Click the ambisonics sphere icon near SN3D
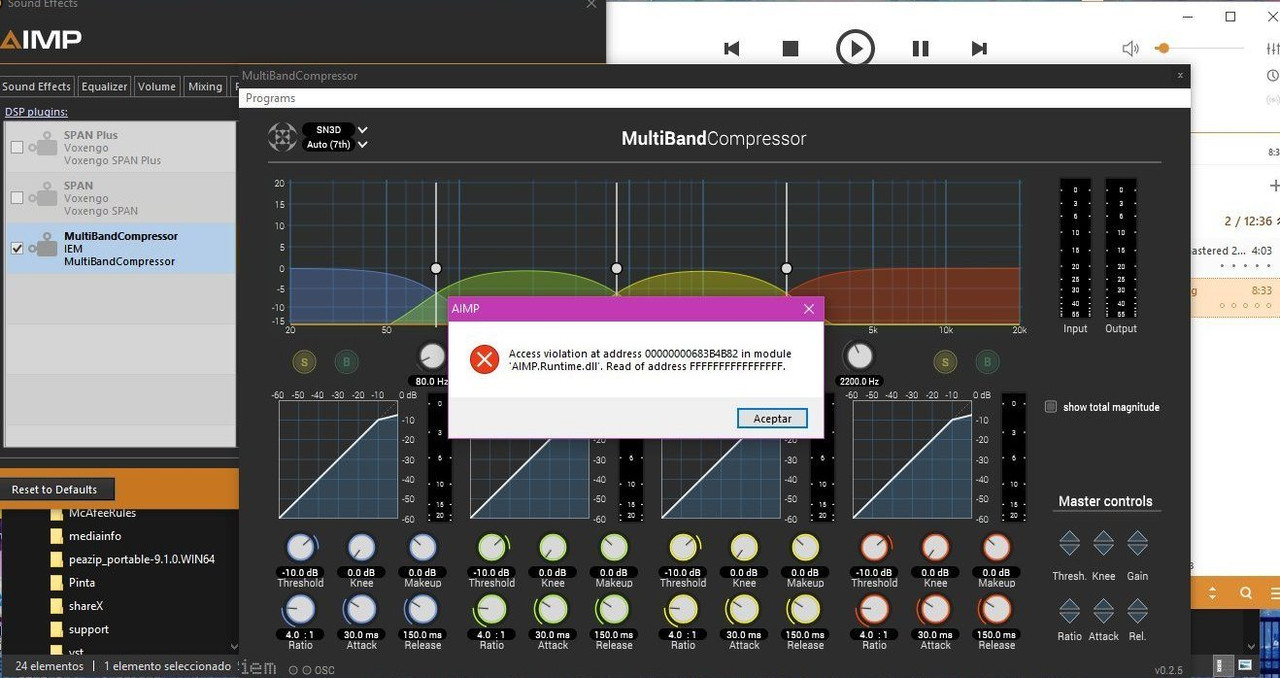 (x=282, y=137)
